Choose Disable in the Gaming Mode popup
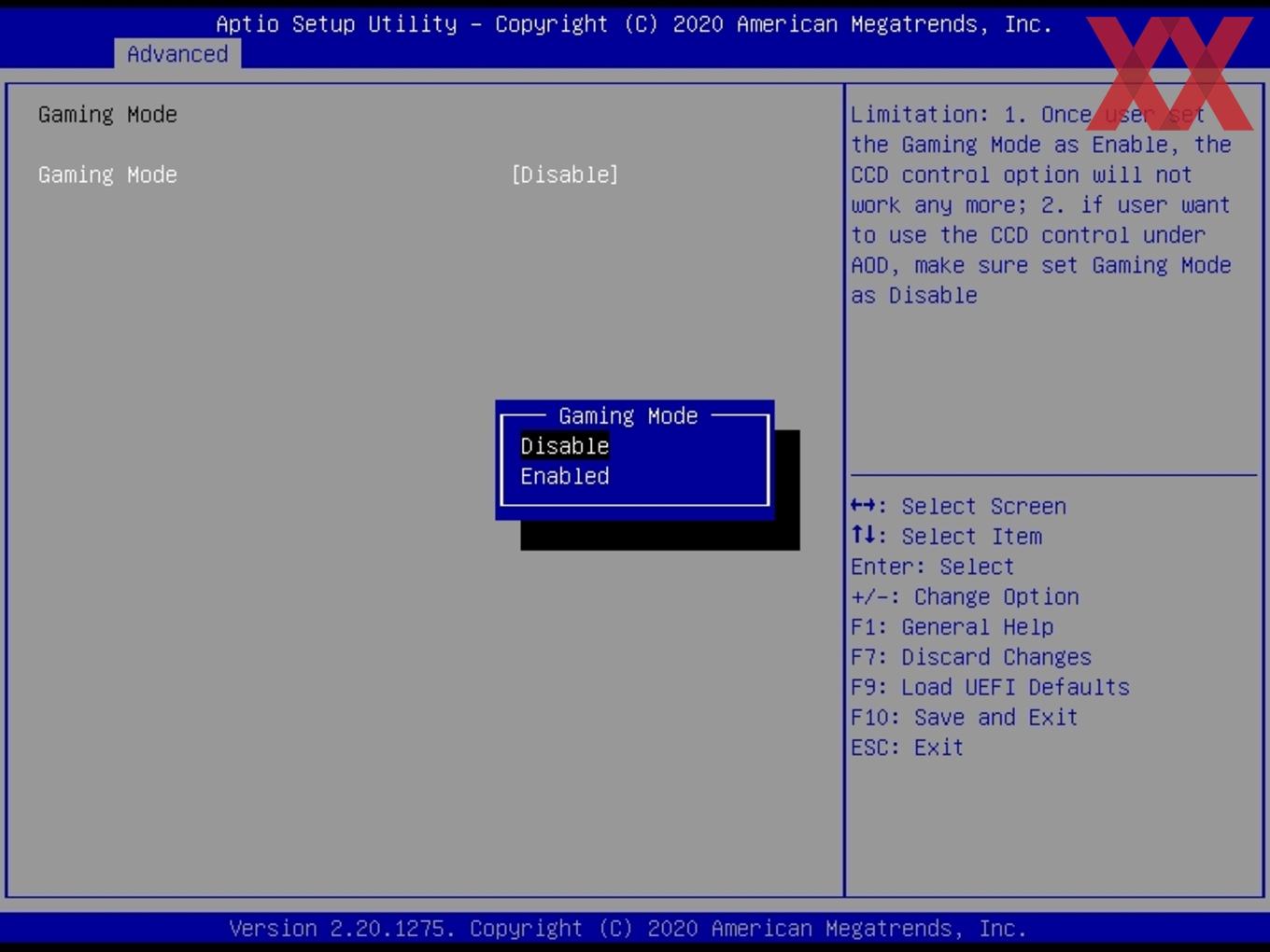The height and width of the screenshot is (952, 1270). [565, 446]
